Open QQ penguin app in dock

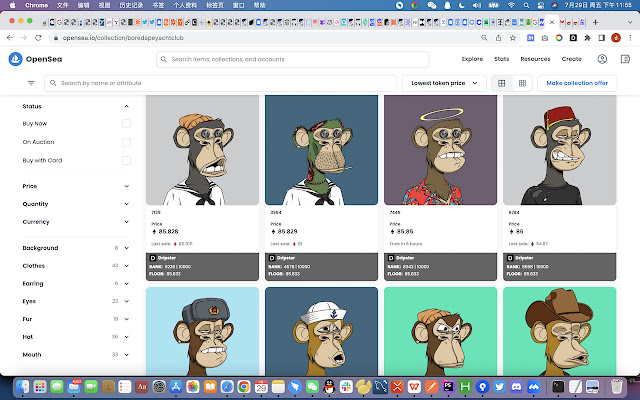coord(329,386)
